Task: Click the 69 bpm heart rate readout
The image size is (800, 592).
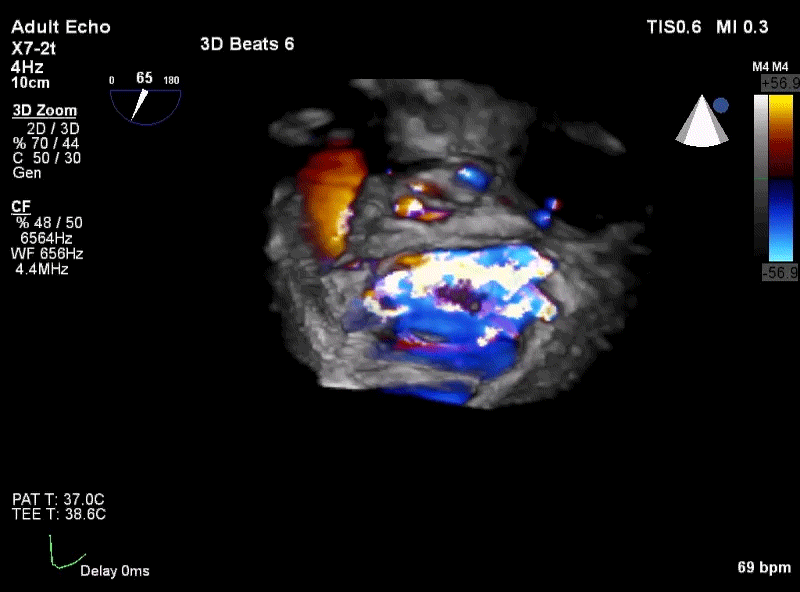Action: click(x=764, y=567)
